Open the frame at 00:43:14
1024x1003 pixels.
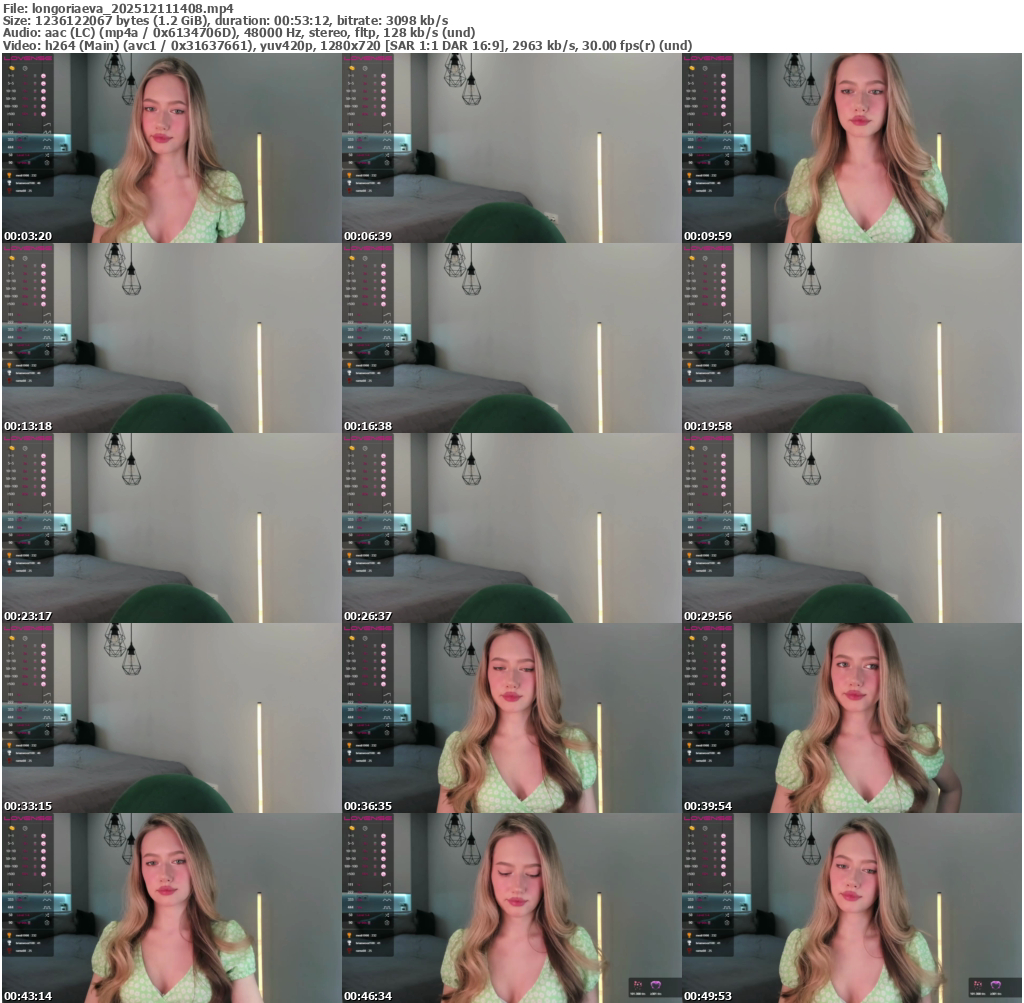point(171,908)
